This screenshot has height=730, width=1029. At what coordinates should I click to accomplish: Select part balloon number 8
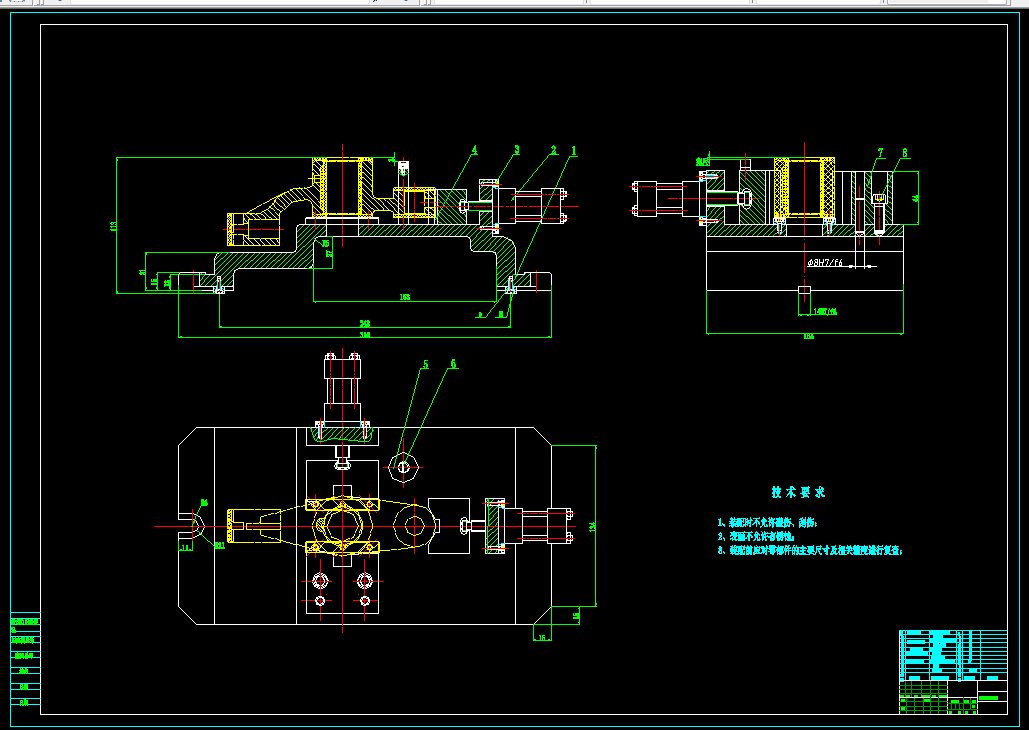tap(905, 153)
